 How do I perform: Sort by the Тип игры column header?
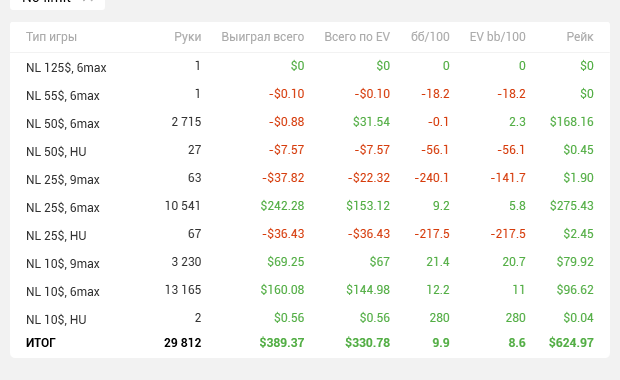pos(51,37)
